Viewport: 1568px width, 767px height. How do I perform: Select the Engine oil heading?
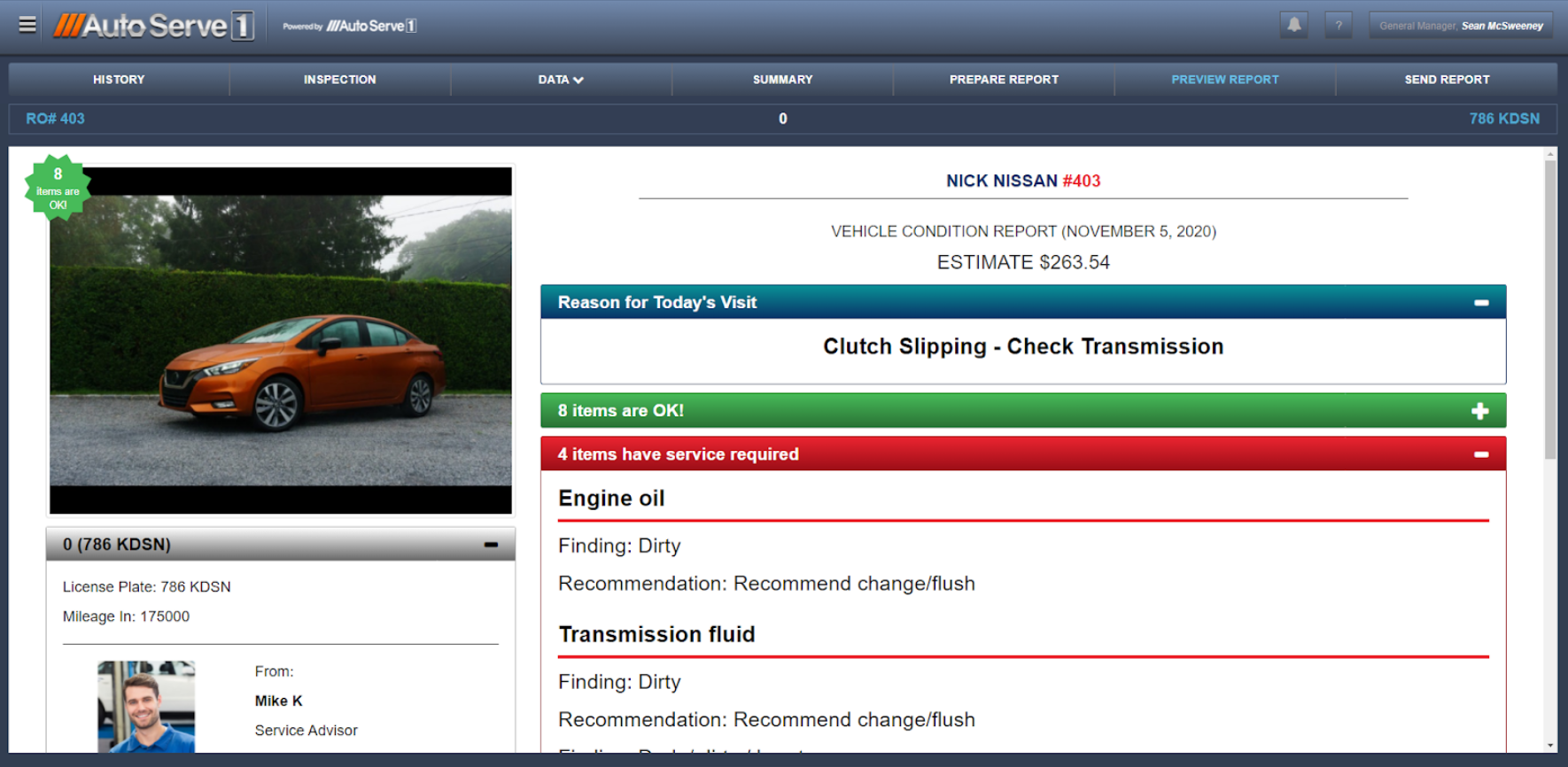coord(611,499)
